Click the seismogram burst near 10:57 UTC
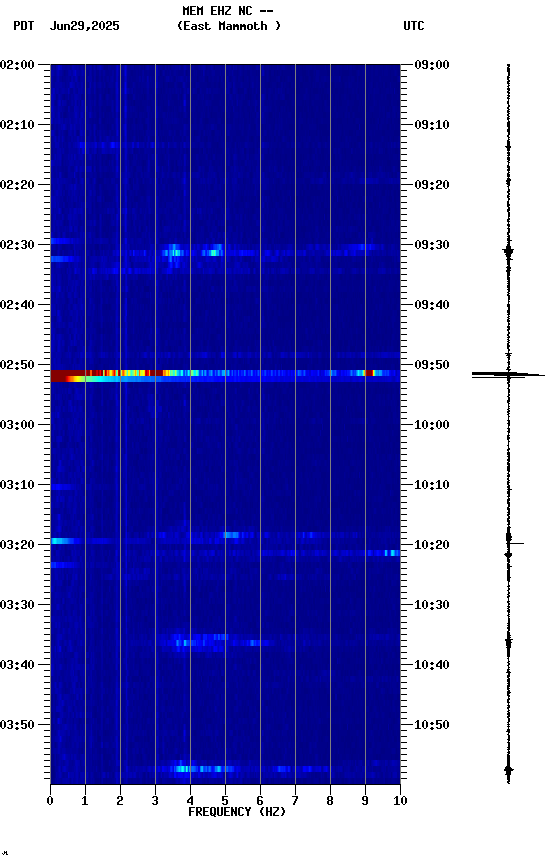This screenshot has height=864, width=552. (x=508, y=769)
